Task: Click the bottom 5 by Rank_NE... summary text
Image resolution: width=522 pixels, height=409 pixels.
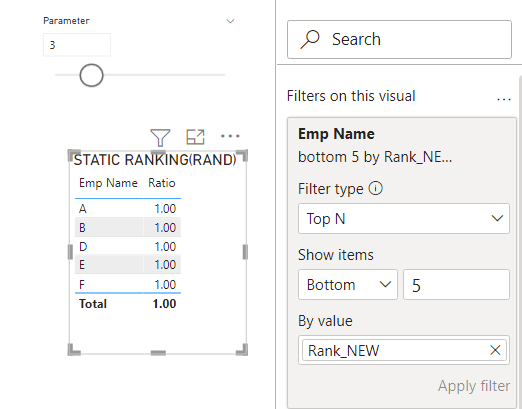Action: point(375,157)
